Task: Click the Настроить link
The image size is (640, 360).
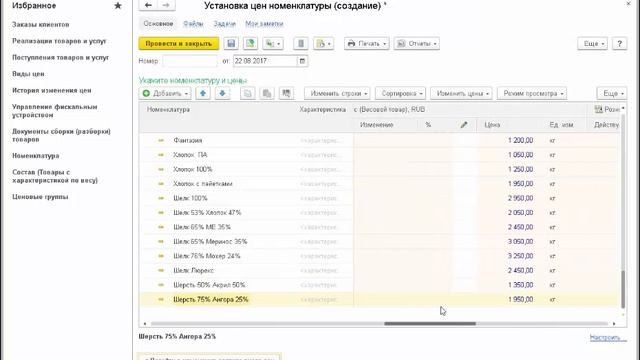Action: point(607,337)
